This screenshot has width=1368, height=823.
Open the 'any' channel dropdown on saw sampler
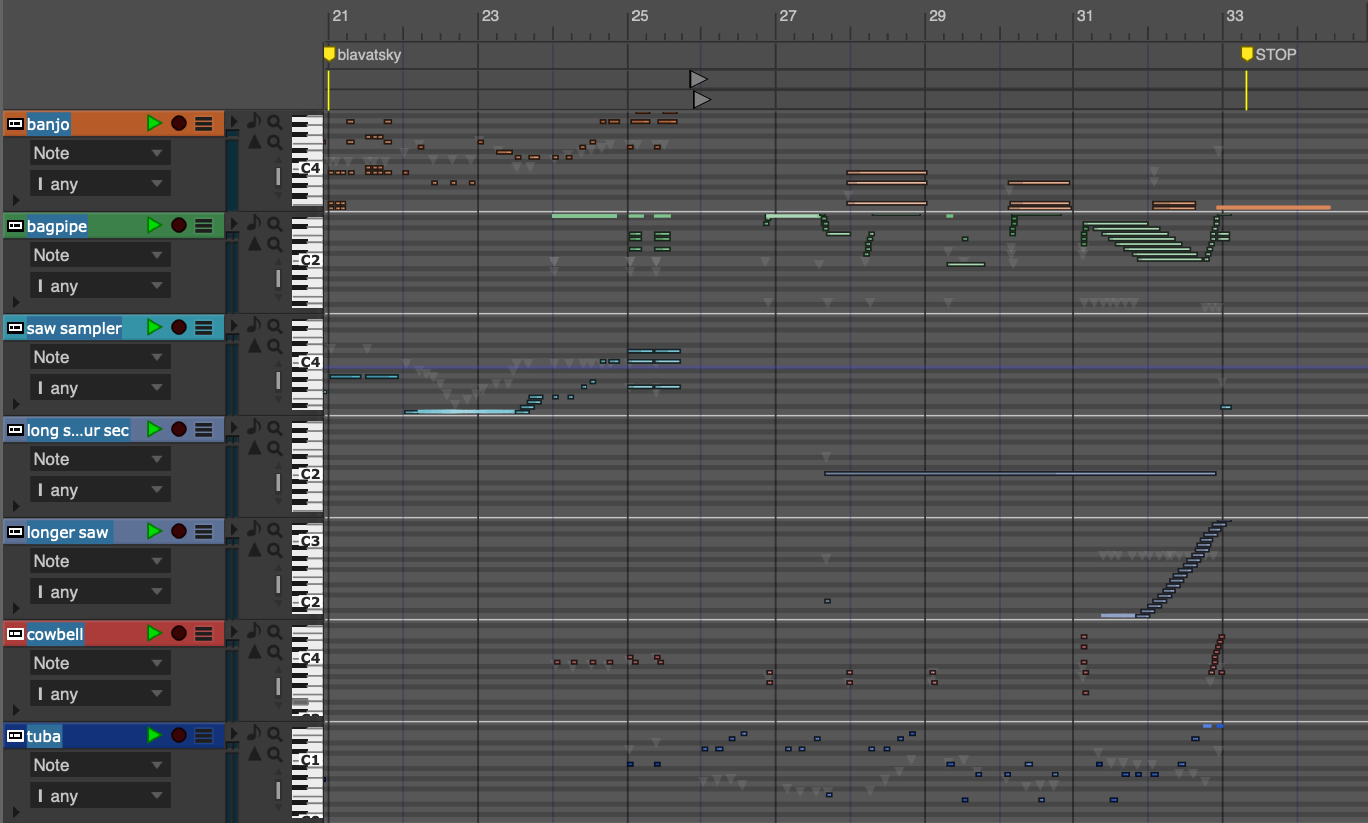pyautogui.click(x=98, y=388)
